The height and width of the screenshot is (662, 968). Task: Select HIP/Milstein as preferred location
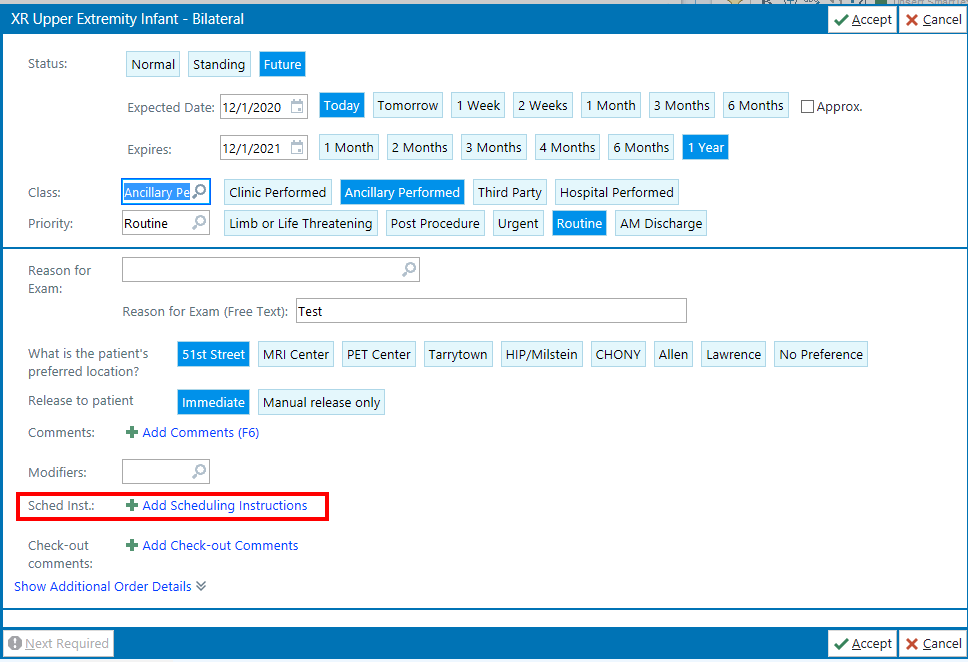(541, 354)
